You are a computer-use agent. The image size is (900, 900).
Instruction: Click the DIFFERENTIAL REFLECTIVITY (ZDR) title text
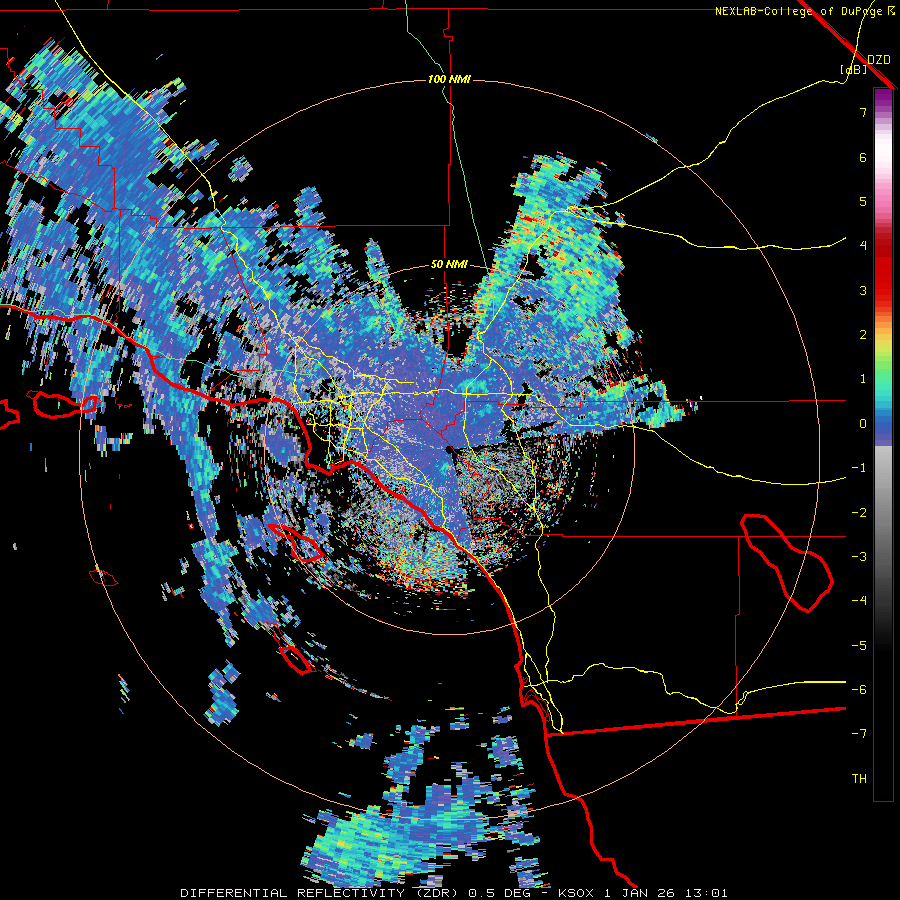(x=320, y=893)
